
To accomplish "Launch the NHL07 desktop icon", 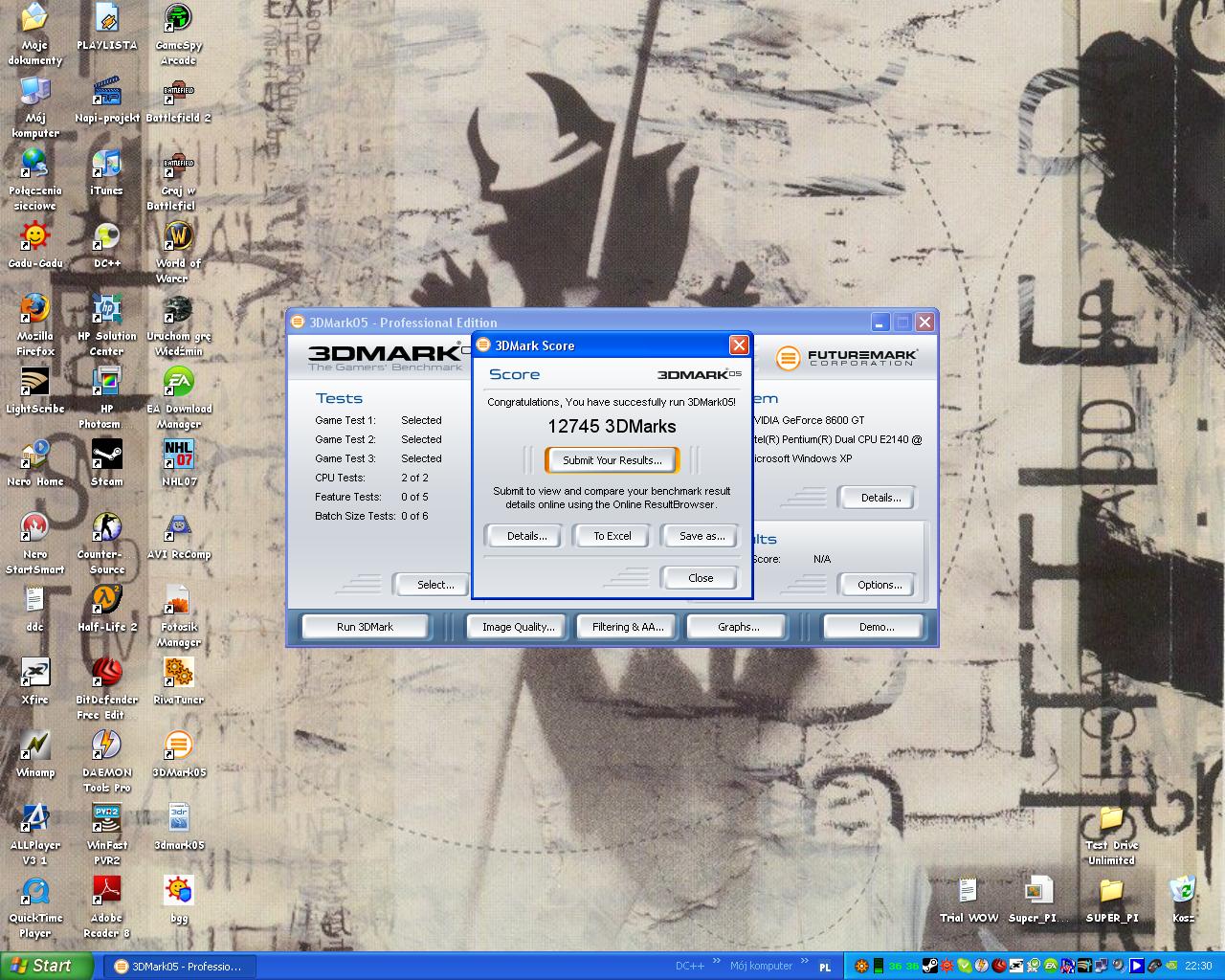I will click(178, 463).
